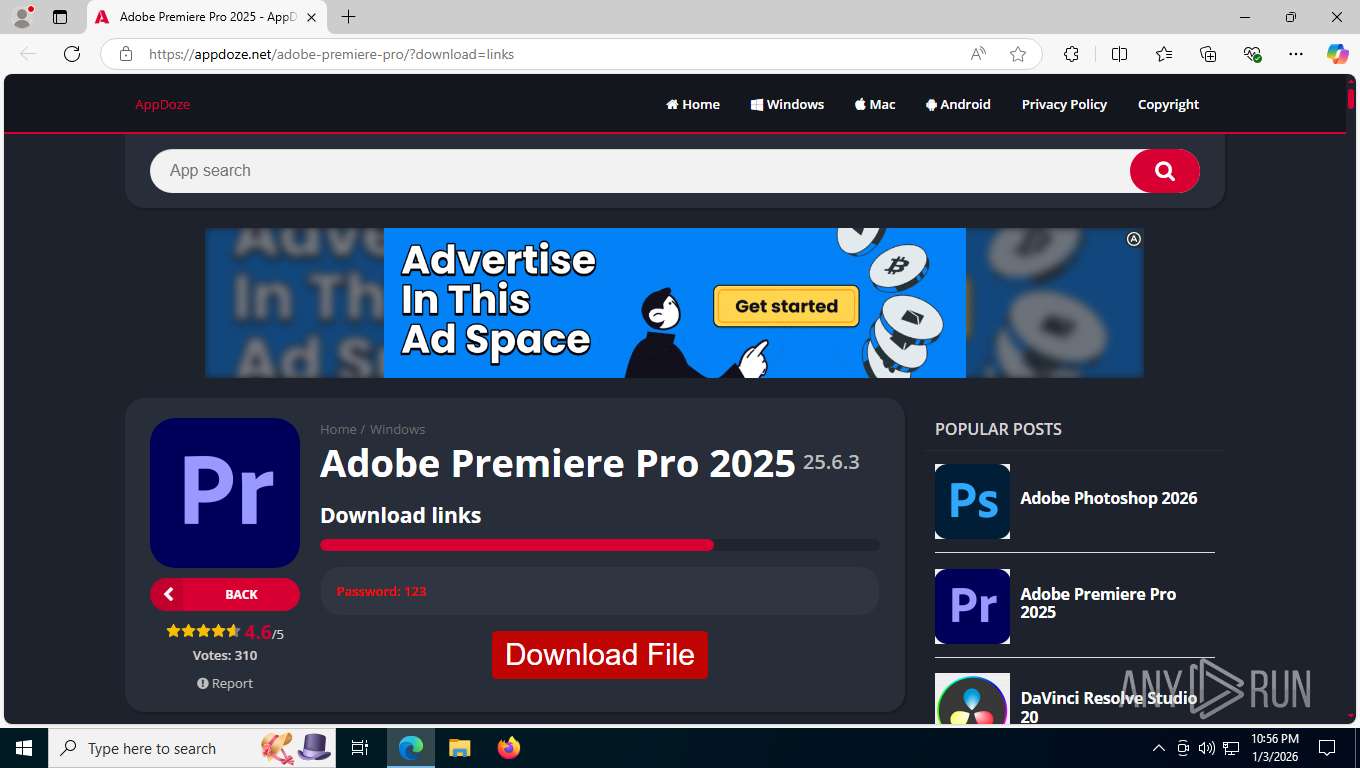This screenshot has width=1360, height=768.
Task: Launch Copilot sidebar icon
Action: [x=1337, y=54]
